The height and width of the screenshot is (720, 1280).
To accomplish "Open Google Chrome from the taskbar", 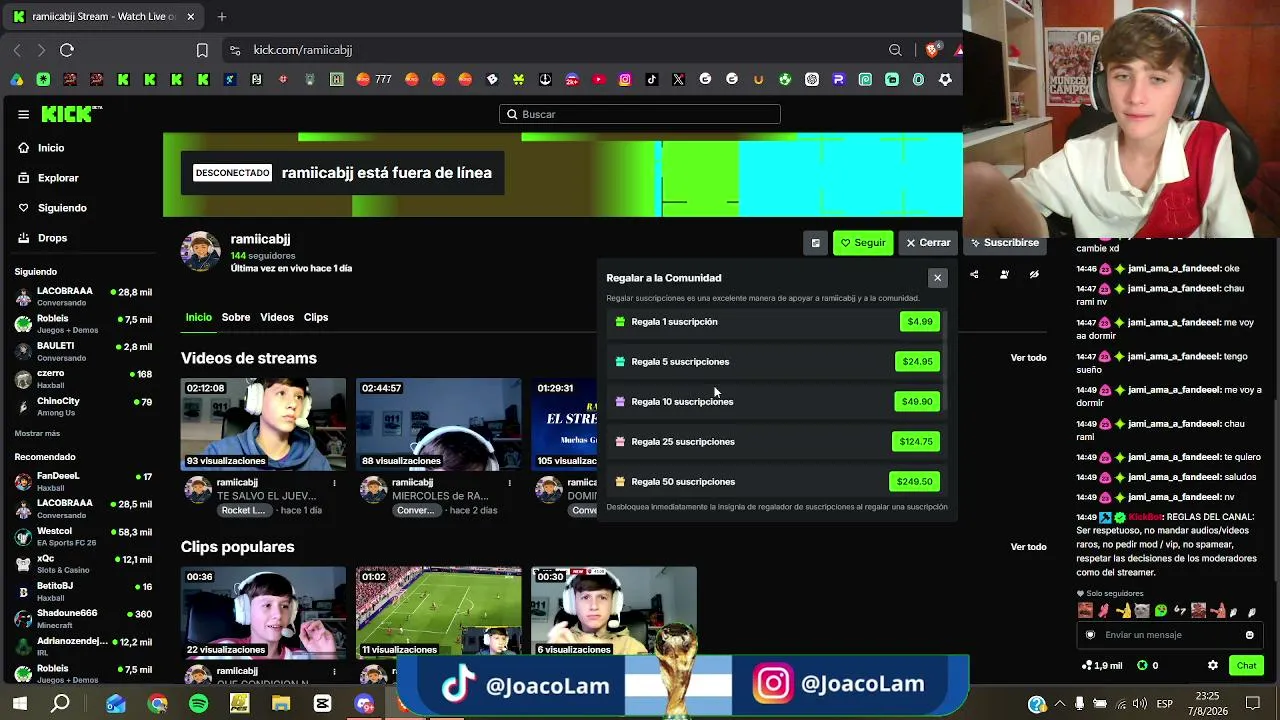I will [x=157, y=704].
